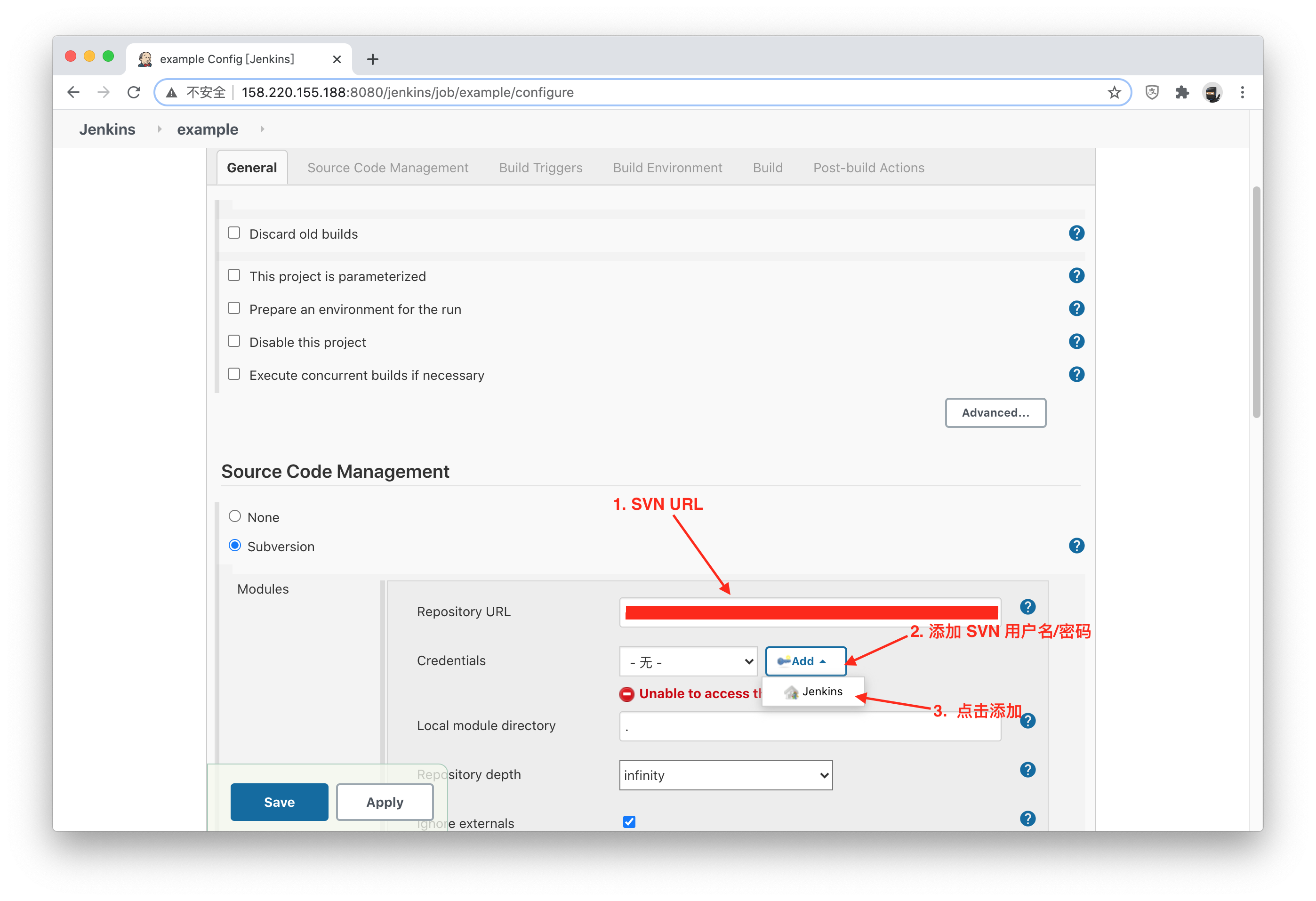Screen dimensions: 1316x901
Task: Open help for Discard old builds
Action: (x=1076, y=233)
